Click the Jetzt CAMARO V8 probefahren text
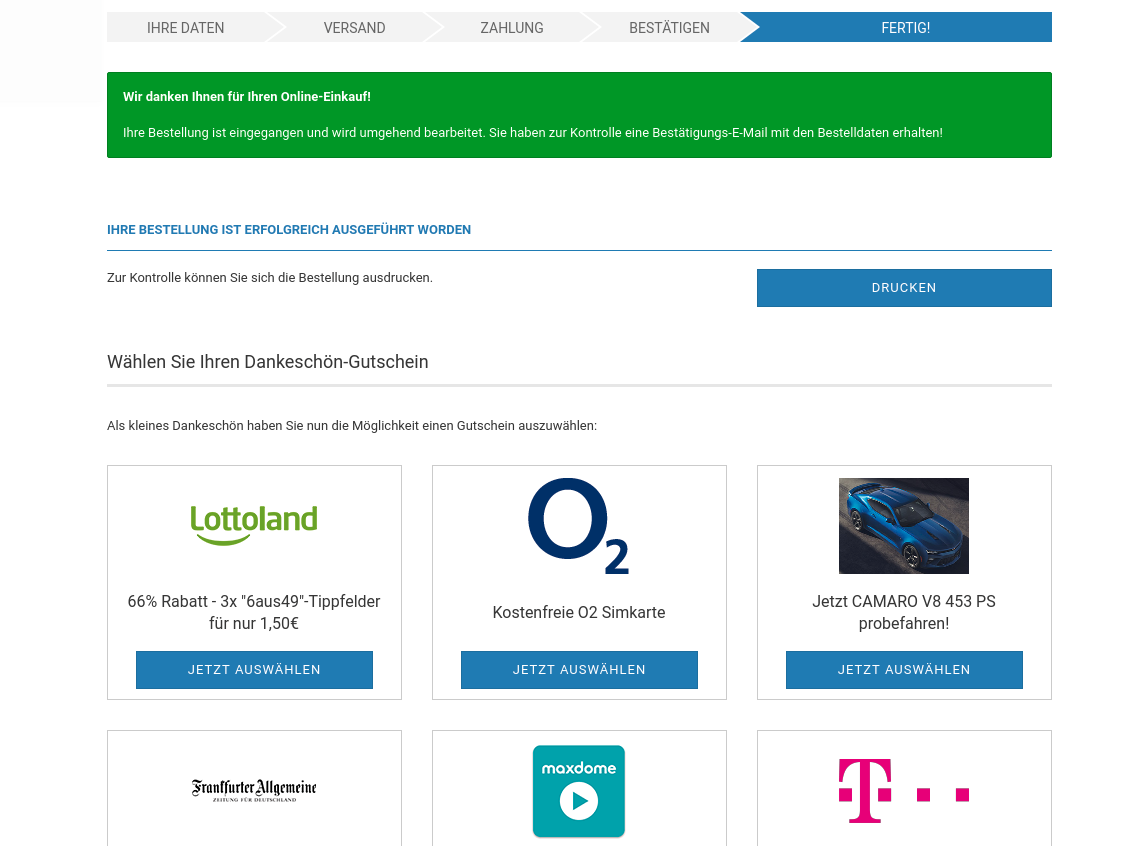The height and width of the screenshot is (846, 1127). (903, 612)
